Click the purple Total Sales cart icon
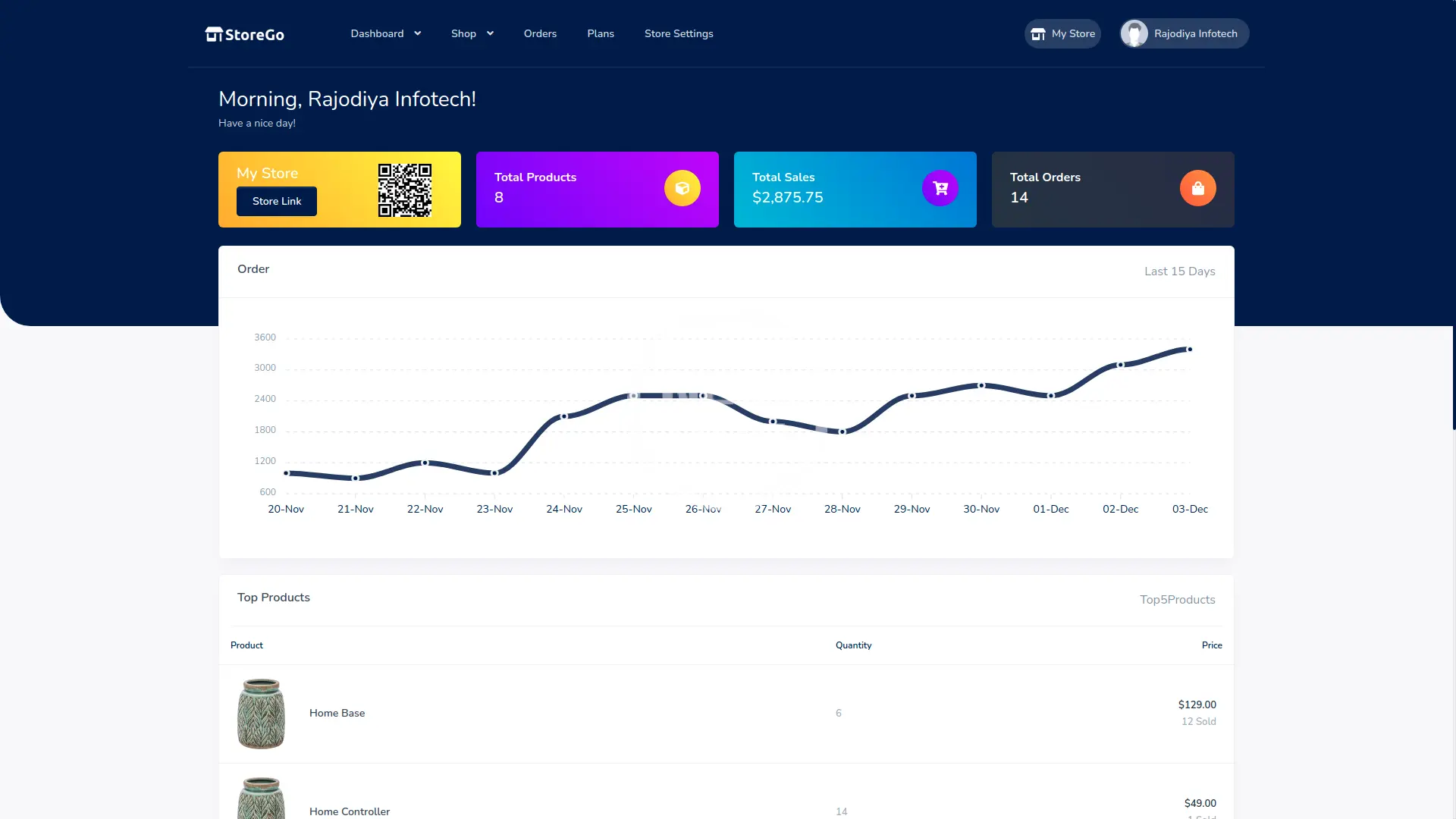Screen dimensions: 1456x819 click(x=940, y=188)
